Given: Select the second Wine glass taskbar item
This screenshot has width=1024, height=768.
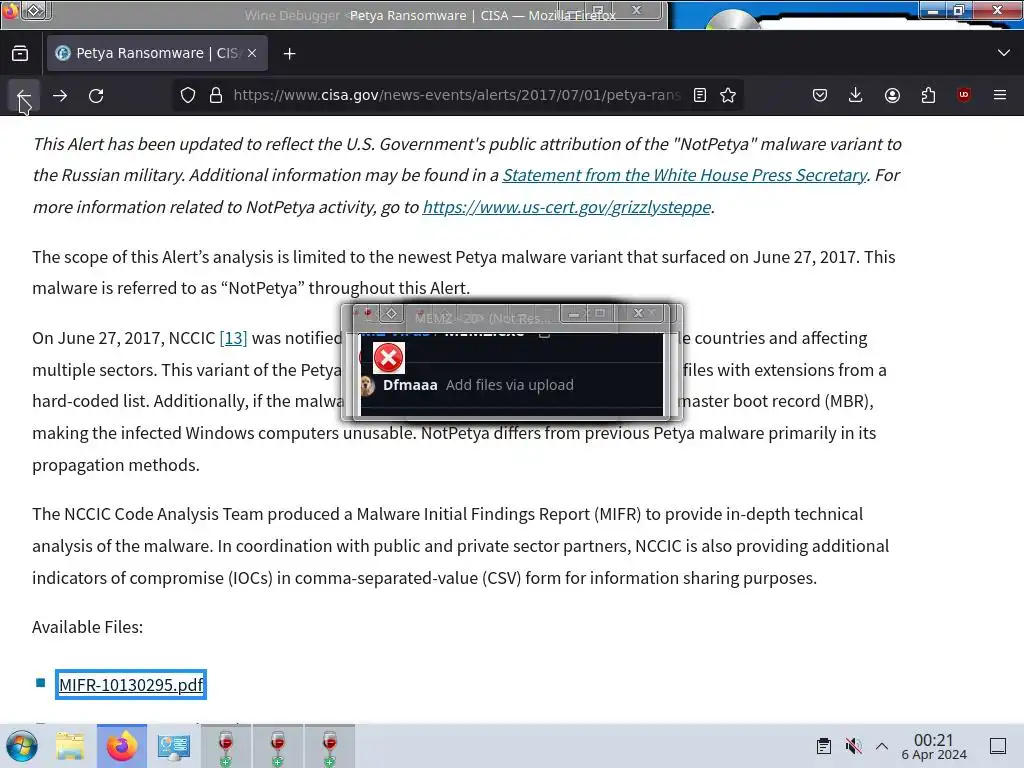Looking at the screenshot, I should 278,746.
